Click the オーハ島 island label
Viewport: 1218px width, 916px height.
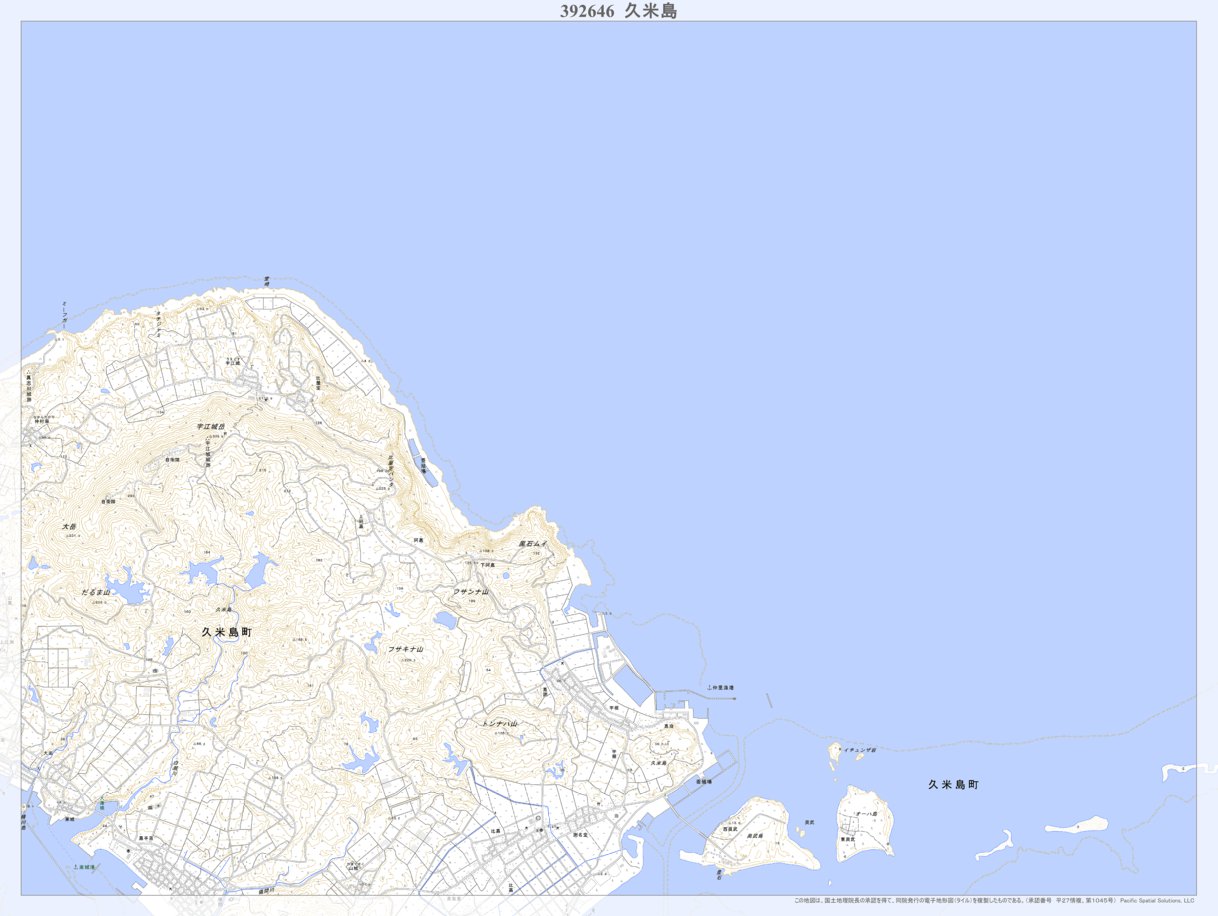point(866,815)
